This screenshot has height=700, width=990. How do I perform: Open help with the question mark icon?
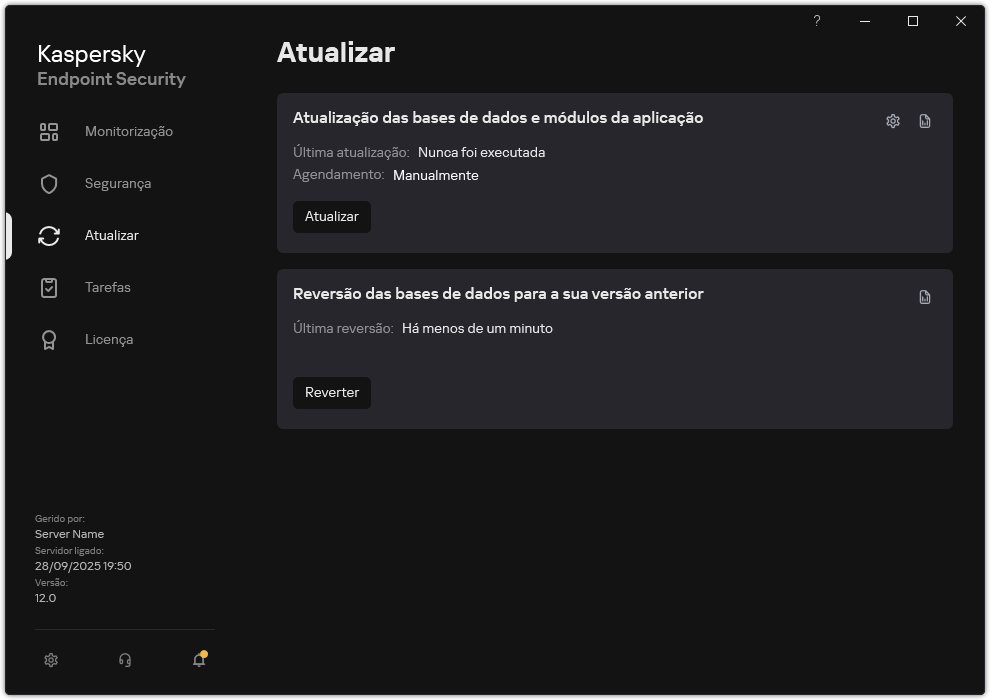click(816, 20)
